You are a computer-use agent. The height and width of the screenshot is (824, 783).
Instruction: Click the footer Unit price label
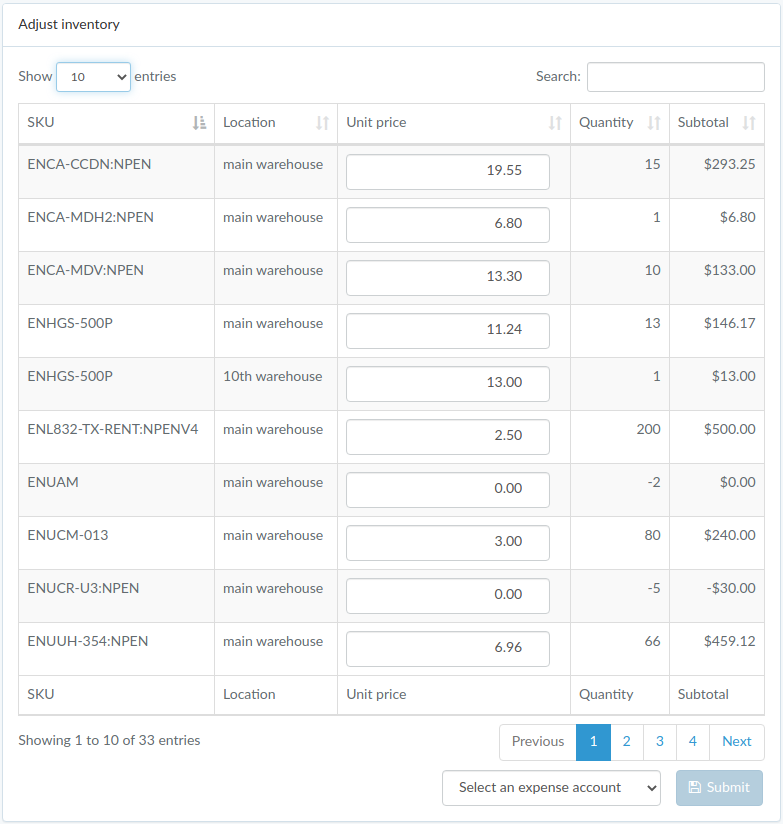pos(376,695)
